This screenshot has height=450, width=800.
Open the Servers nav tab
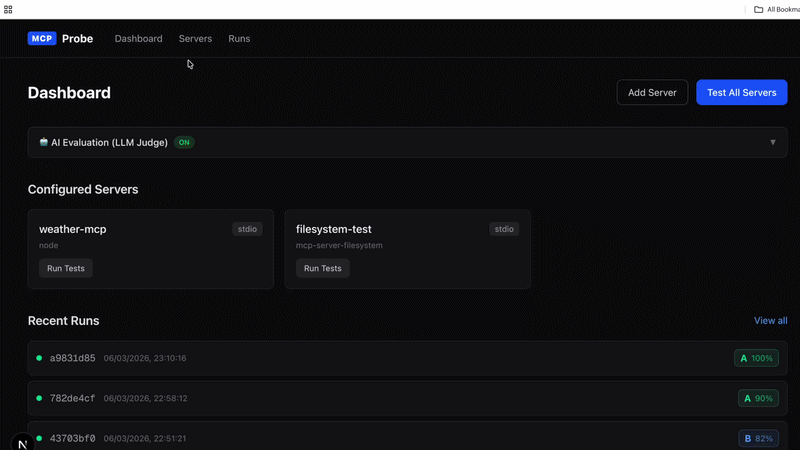point(195,39)
